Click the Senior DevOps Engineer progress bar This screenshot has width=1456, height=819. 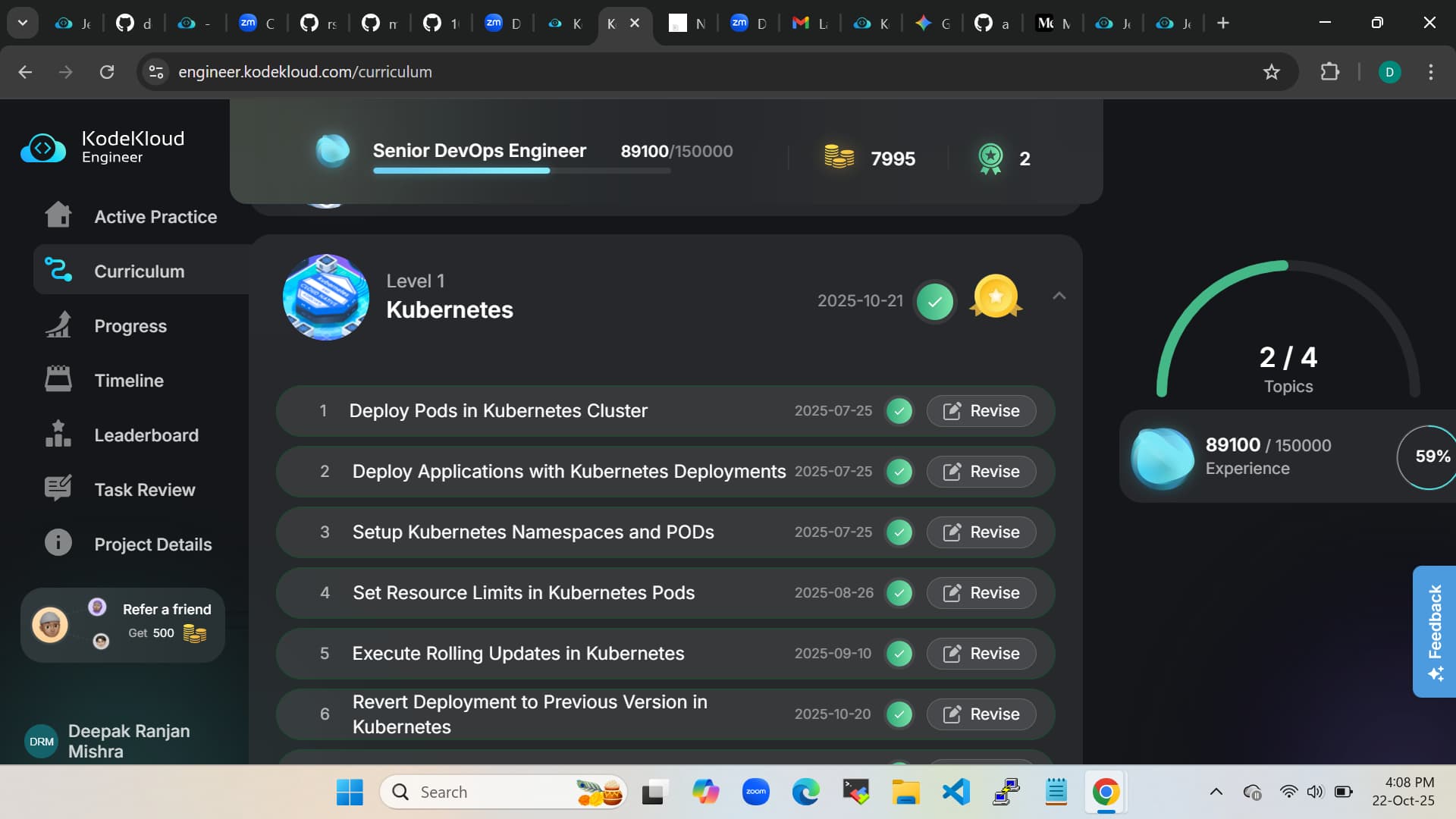coord(521,171)
